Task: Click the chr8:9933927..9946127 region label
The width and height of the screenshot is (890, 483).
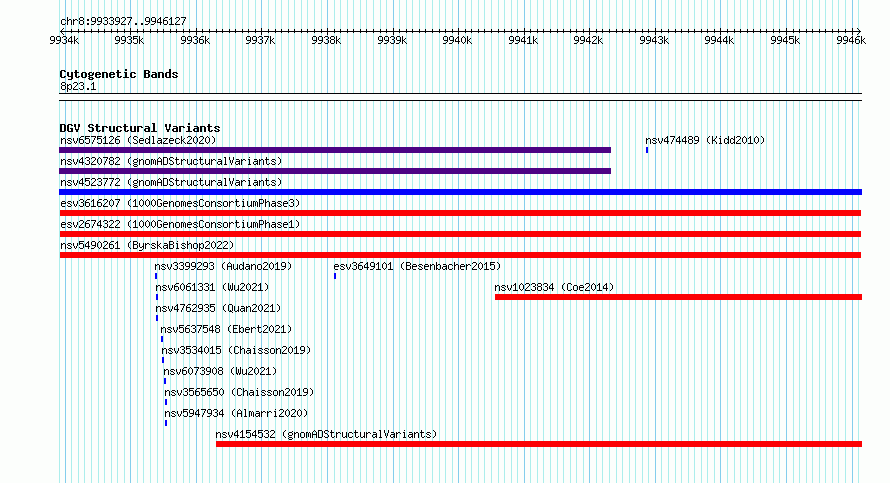Action: [x=123, y=22]
